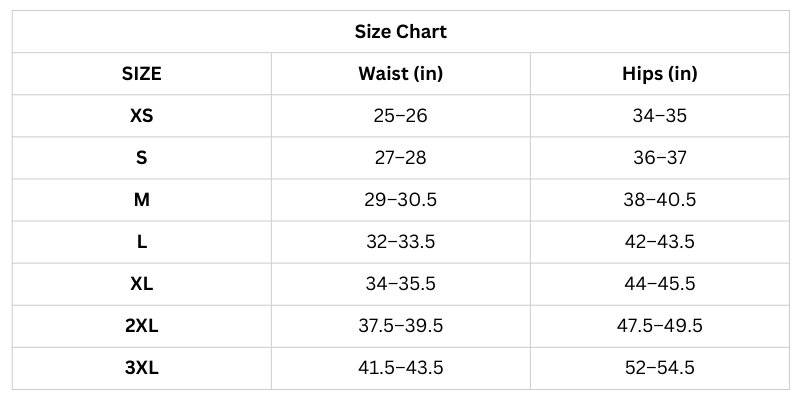Click the XL size label
Screen dimensions: 800x400
click(x=141, y=284)
